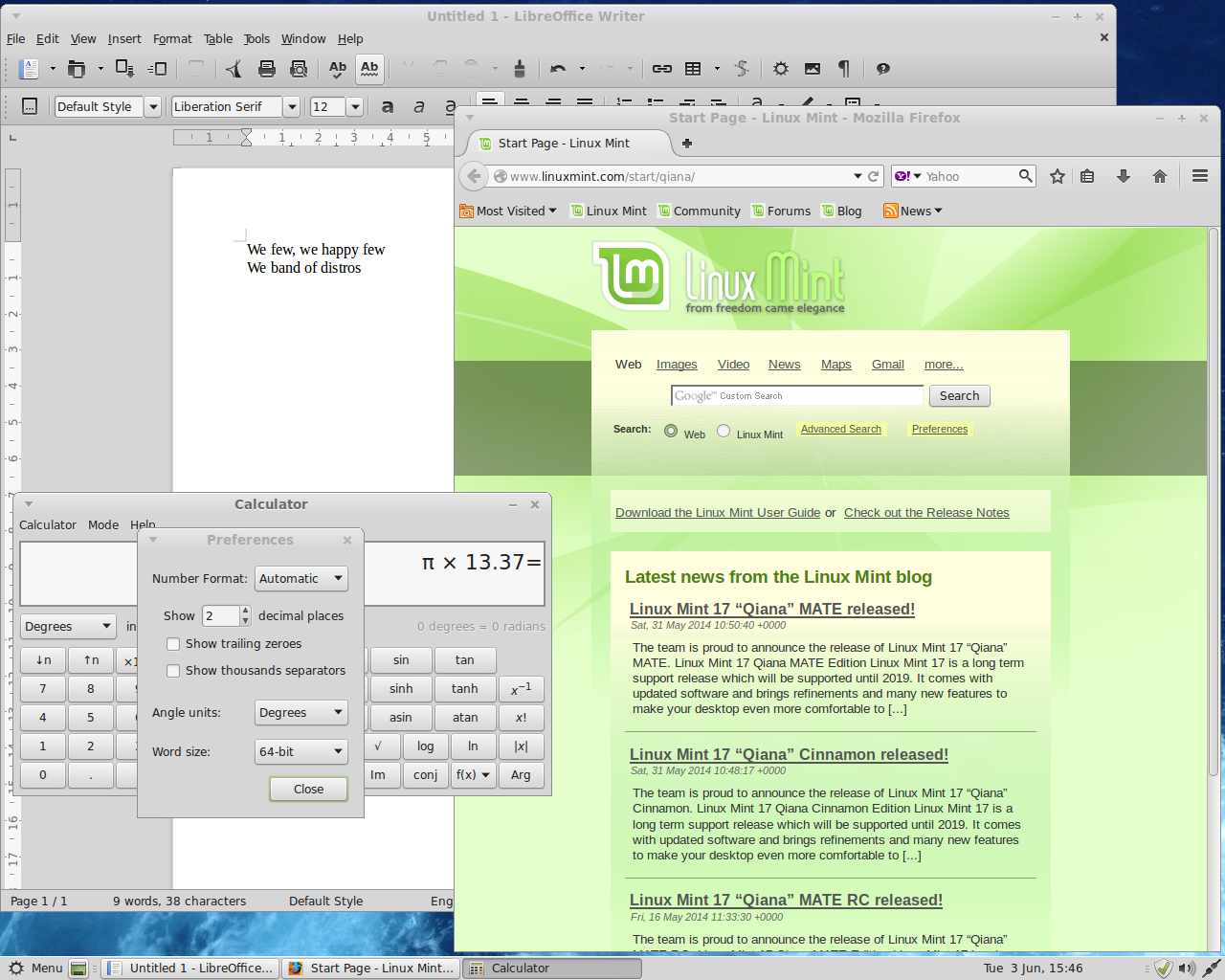Click the sinh button in Calculator
Screen dimensions: 1225x980
coord(401,688)
